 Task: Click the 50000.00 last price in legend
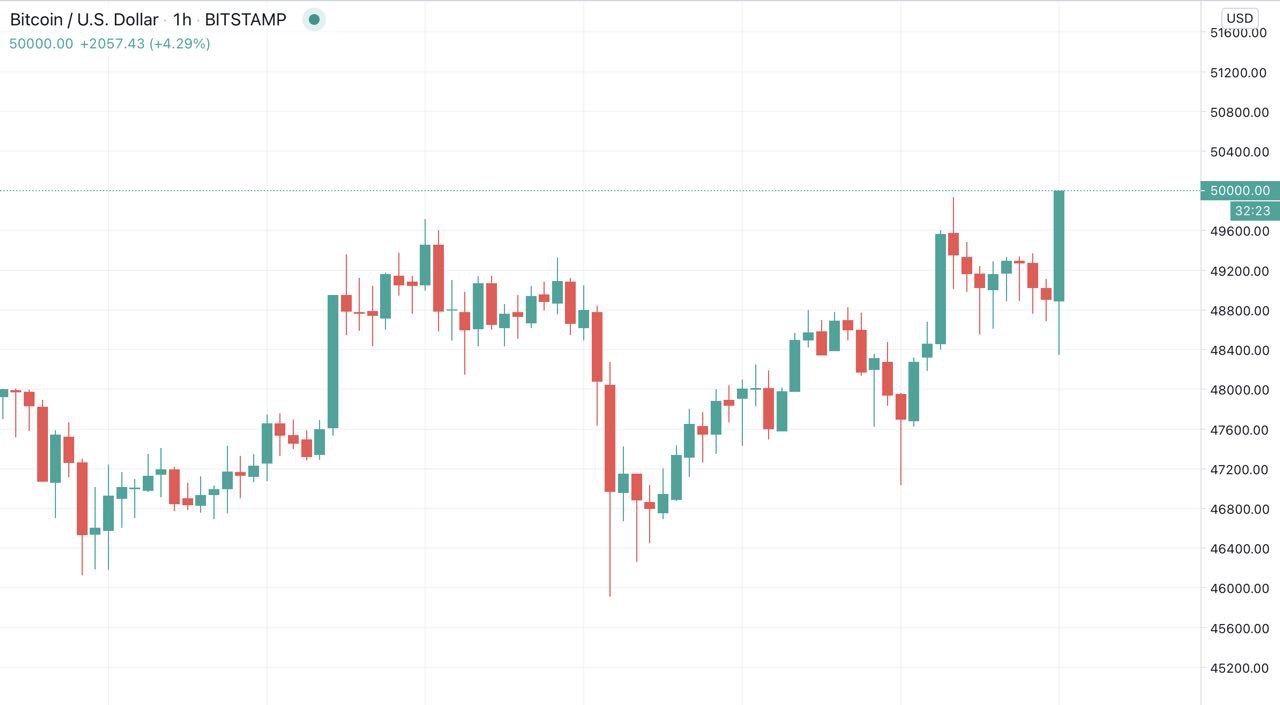pyautogui.click(x=41, y=44)
